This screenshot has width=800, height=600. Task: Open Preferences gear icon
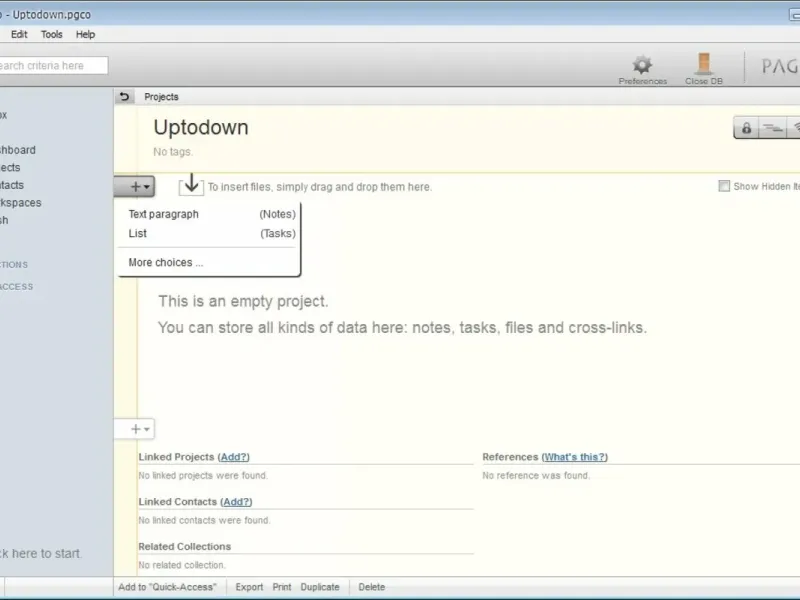point(642,65)
